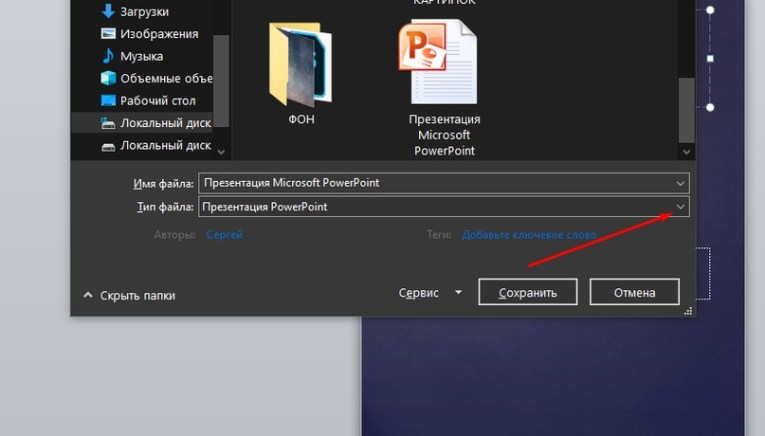Image resolution: width=765 pixels, height=436 pixels.
Task: Select the PowerPoint presentation file icon
Action: [x=438, y=61]
